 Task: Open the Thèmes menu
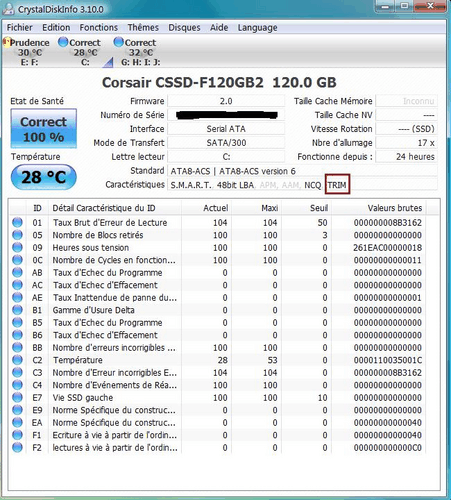[143, 28]
